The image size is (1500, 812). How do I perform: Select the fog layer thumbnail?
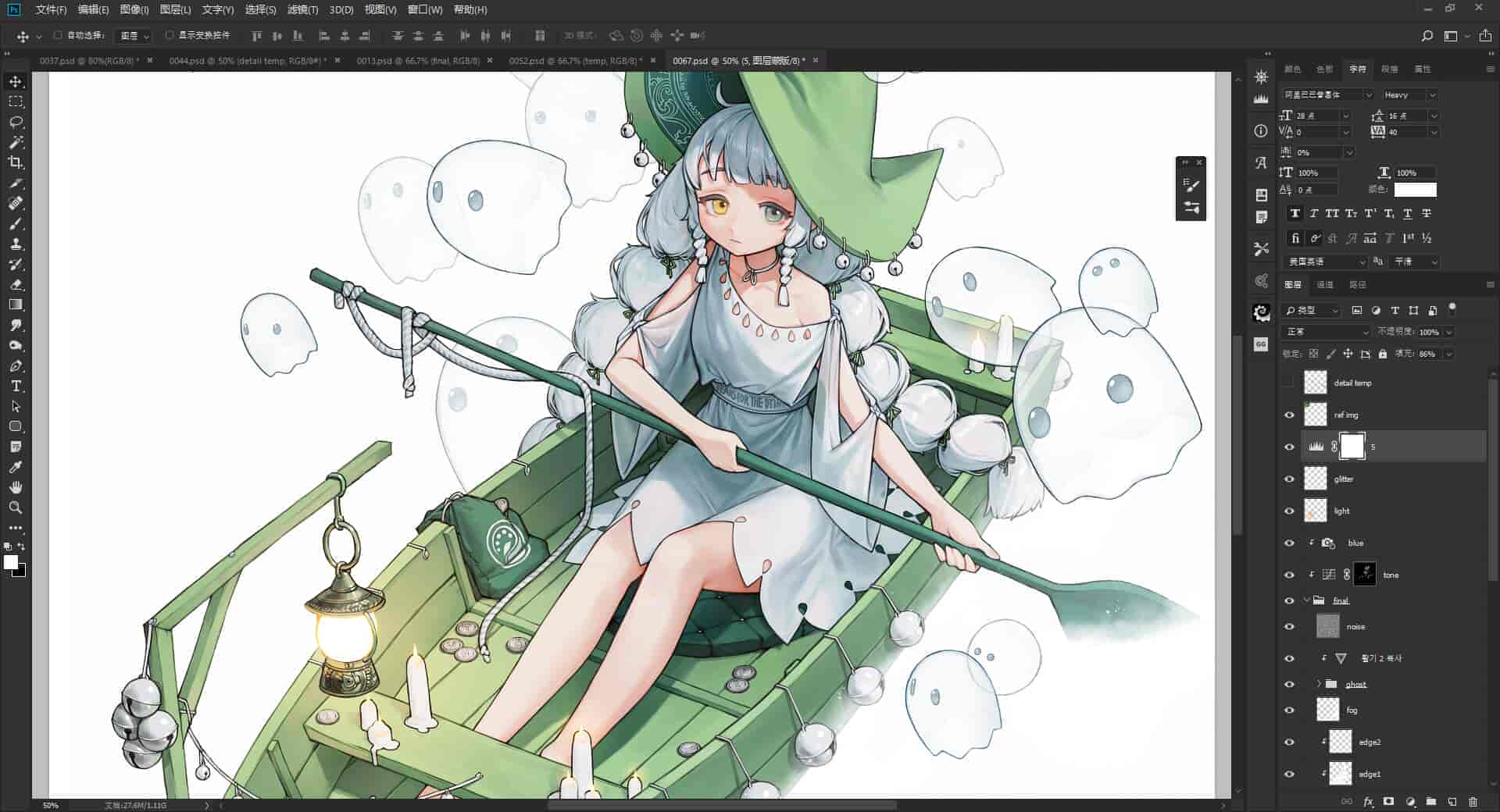pyautogui.click(x=1327, y=710)
